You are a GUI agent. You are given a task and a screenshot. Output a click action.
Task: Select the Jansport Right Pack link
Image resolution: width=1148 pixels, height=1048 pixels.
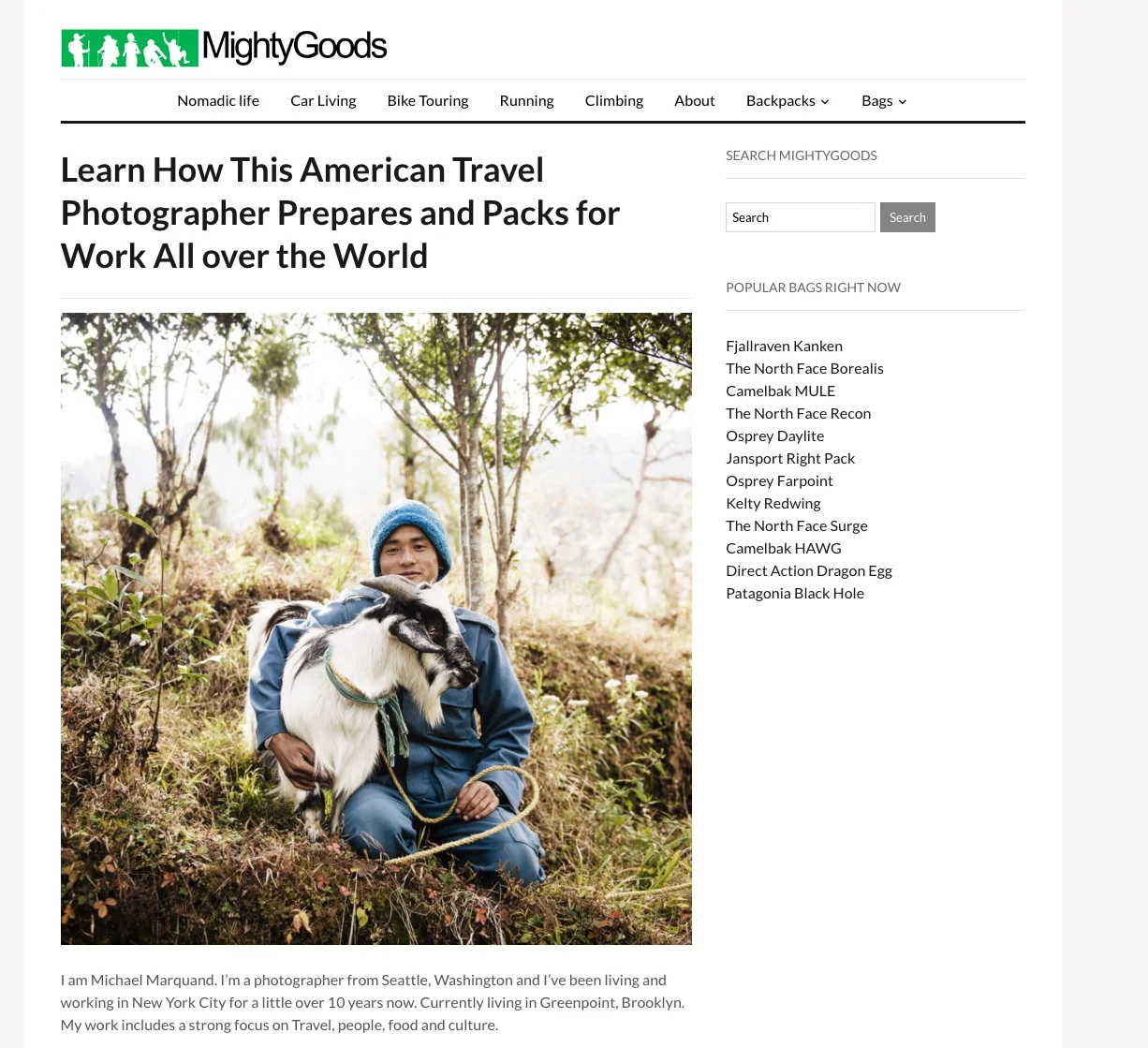click(790, 458)
